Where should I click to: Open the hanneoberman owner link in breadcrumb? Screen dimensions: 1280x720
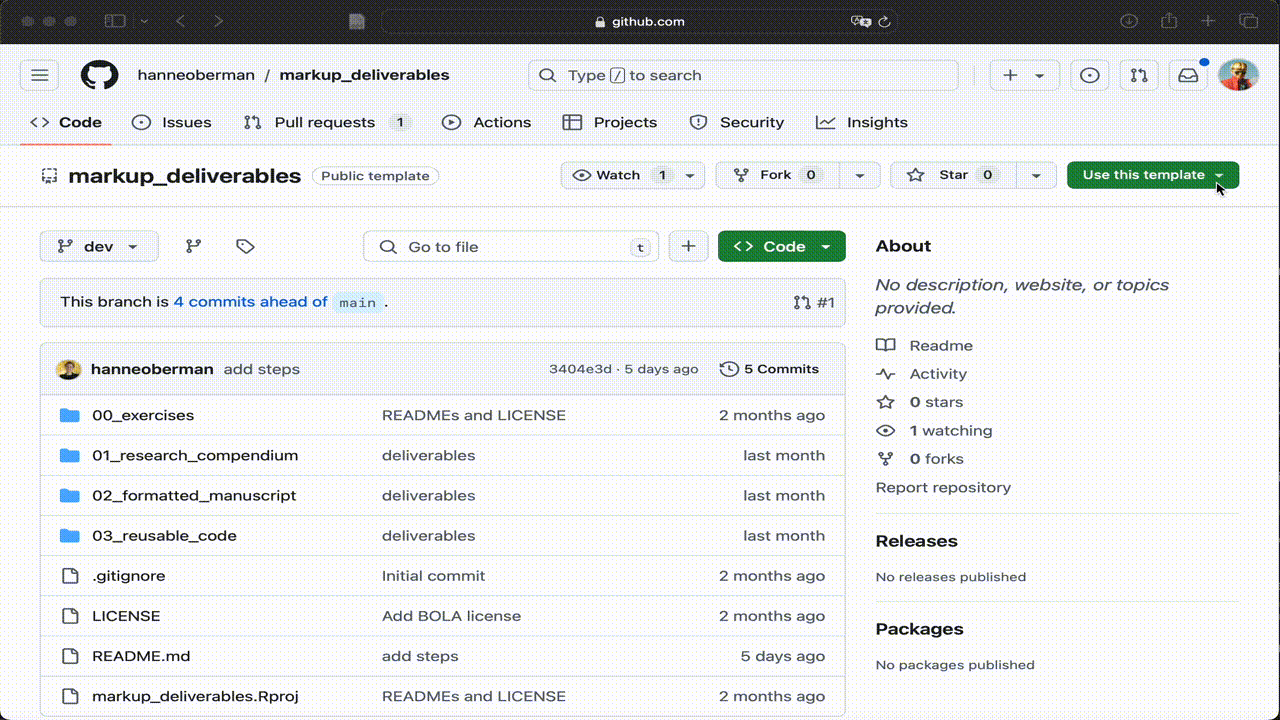[x=196, y=75]
